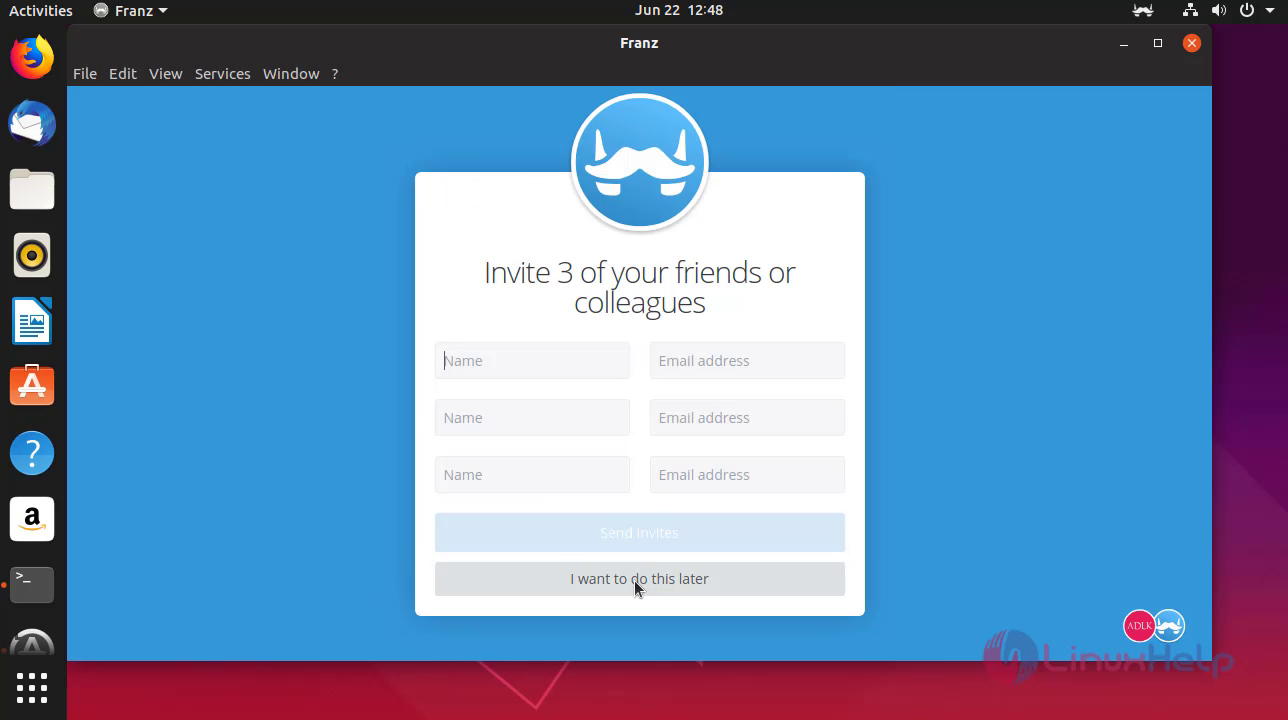The image size is (1288, 720).
Task: Open Activities overview
Action: click(41, 10)
